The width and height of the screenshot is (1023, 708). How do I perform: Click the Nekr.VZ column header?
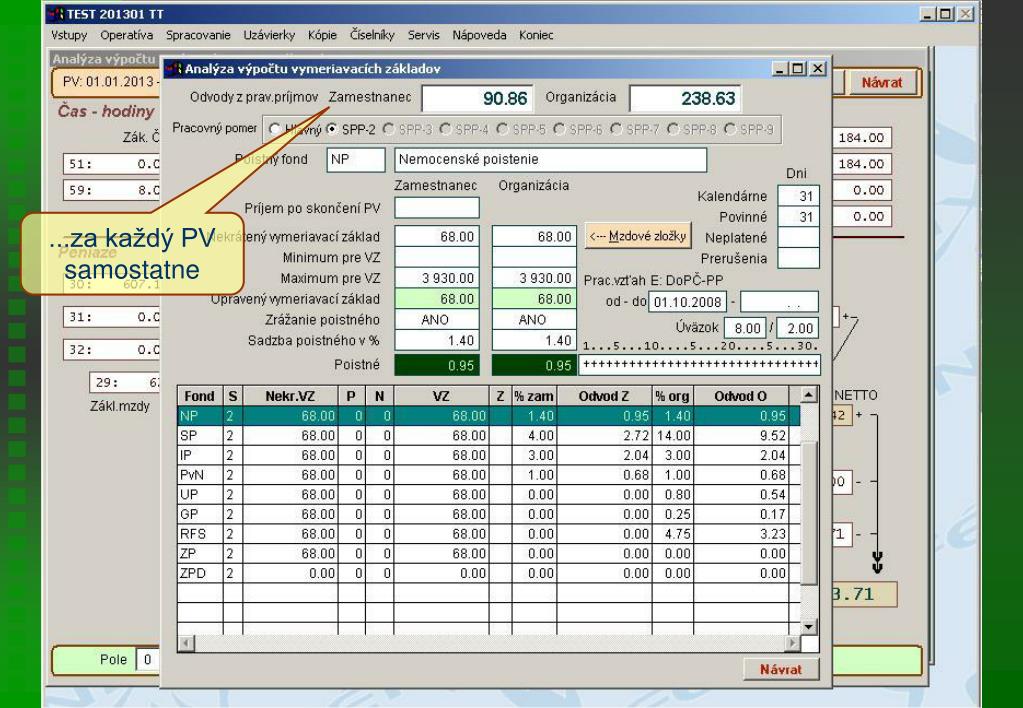290,395
